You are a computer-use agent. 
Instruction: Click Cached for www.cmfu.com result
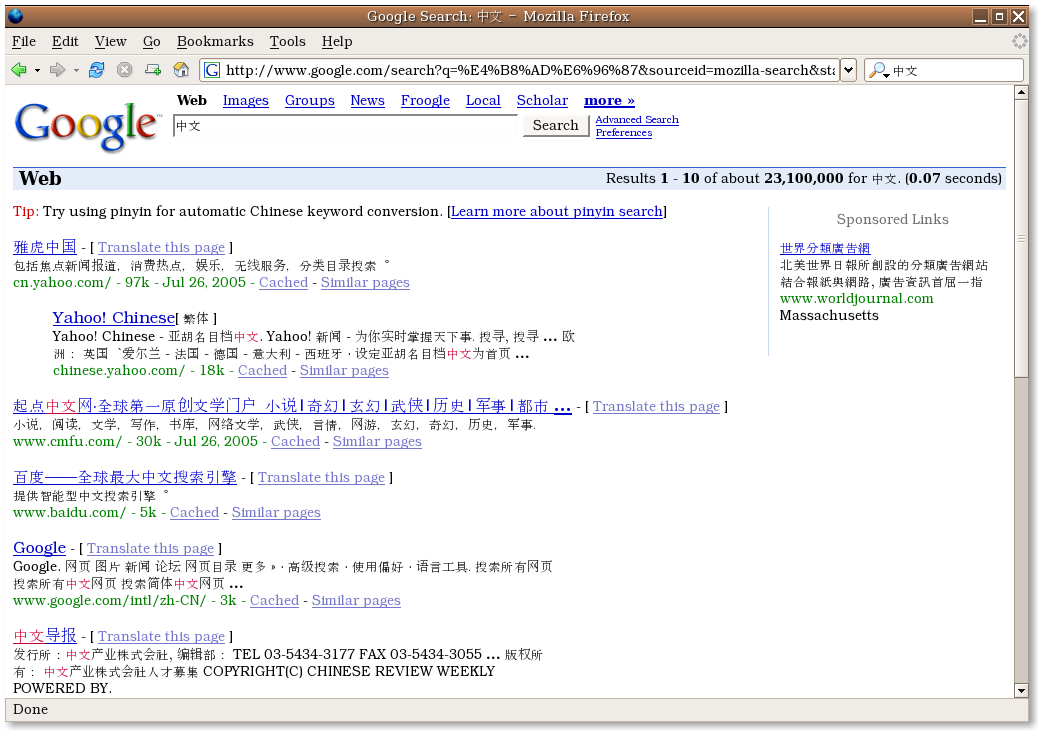click(x=295, y=442)
